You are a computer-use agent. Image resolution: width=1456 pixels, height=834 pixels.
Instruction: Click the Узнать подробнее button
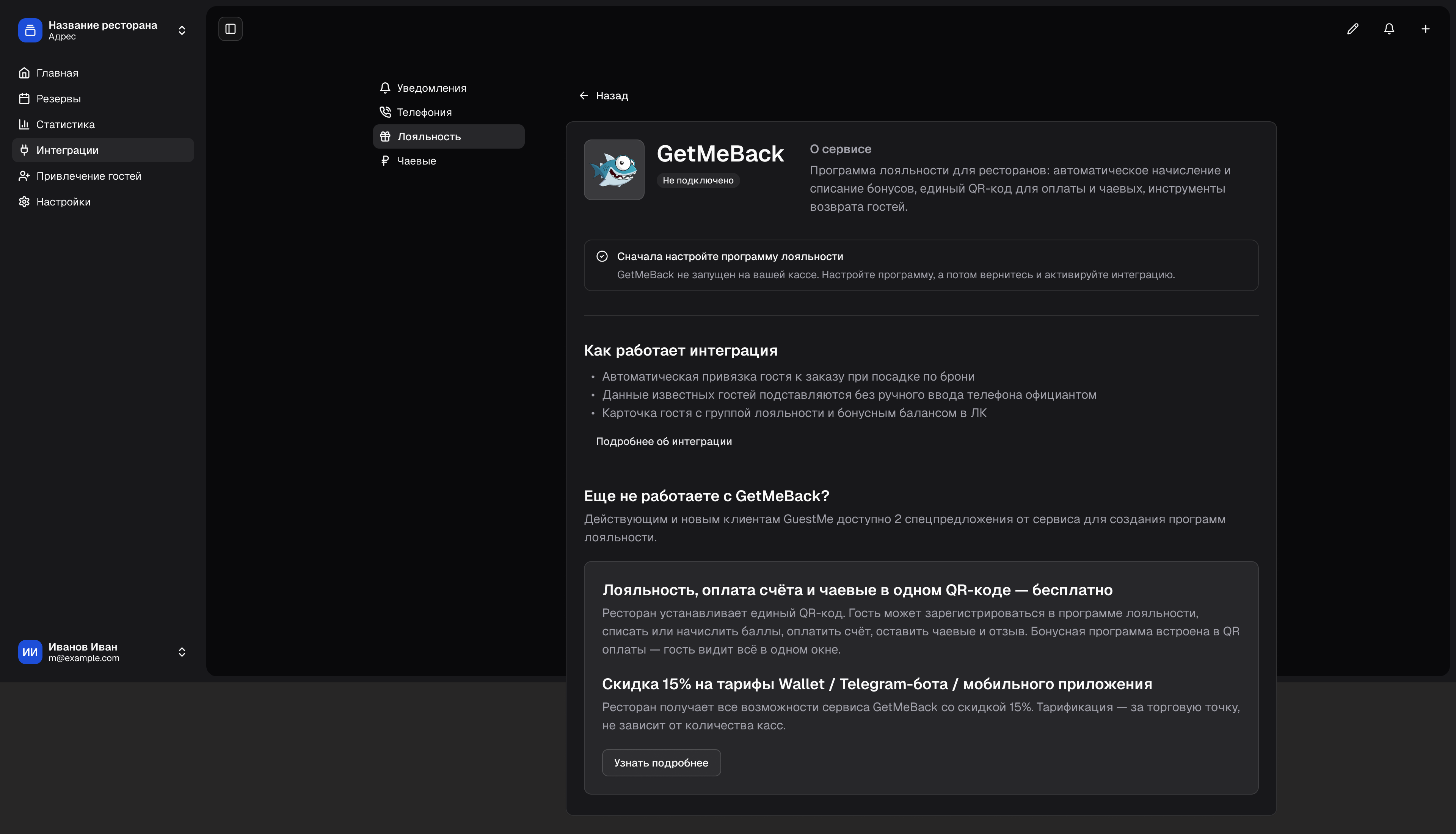coord(661,763)
